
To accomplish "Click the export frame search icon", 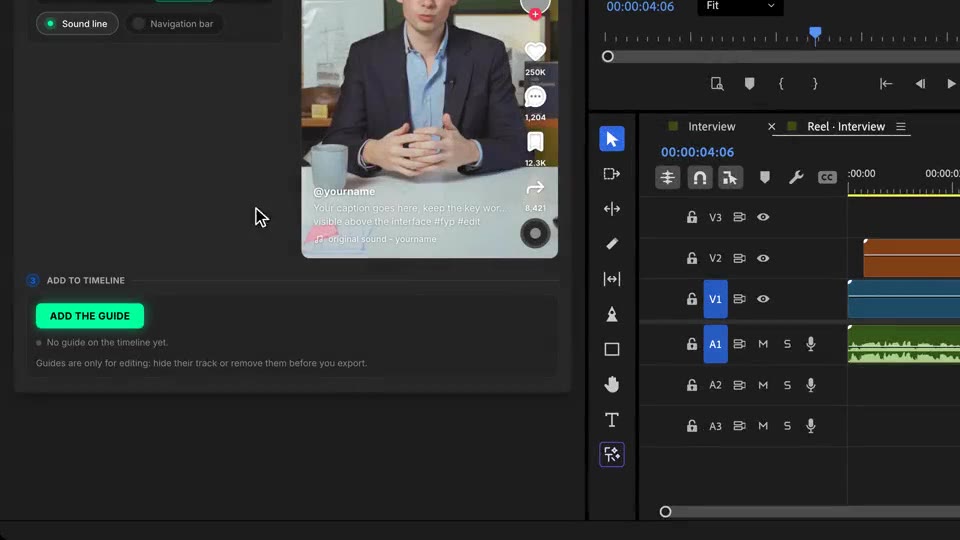I will 717,84.
